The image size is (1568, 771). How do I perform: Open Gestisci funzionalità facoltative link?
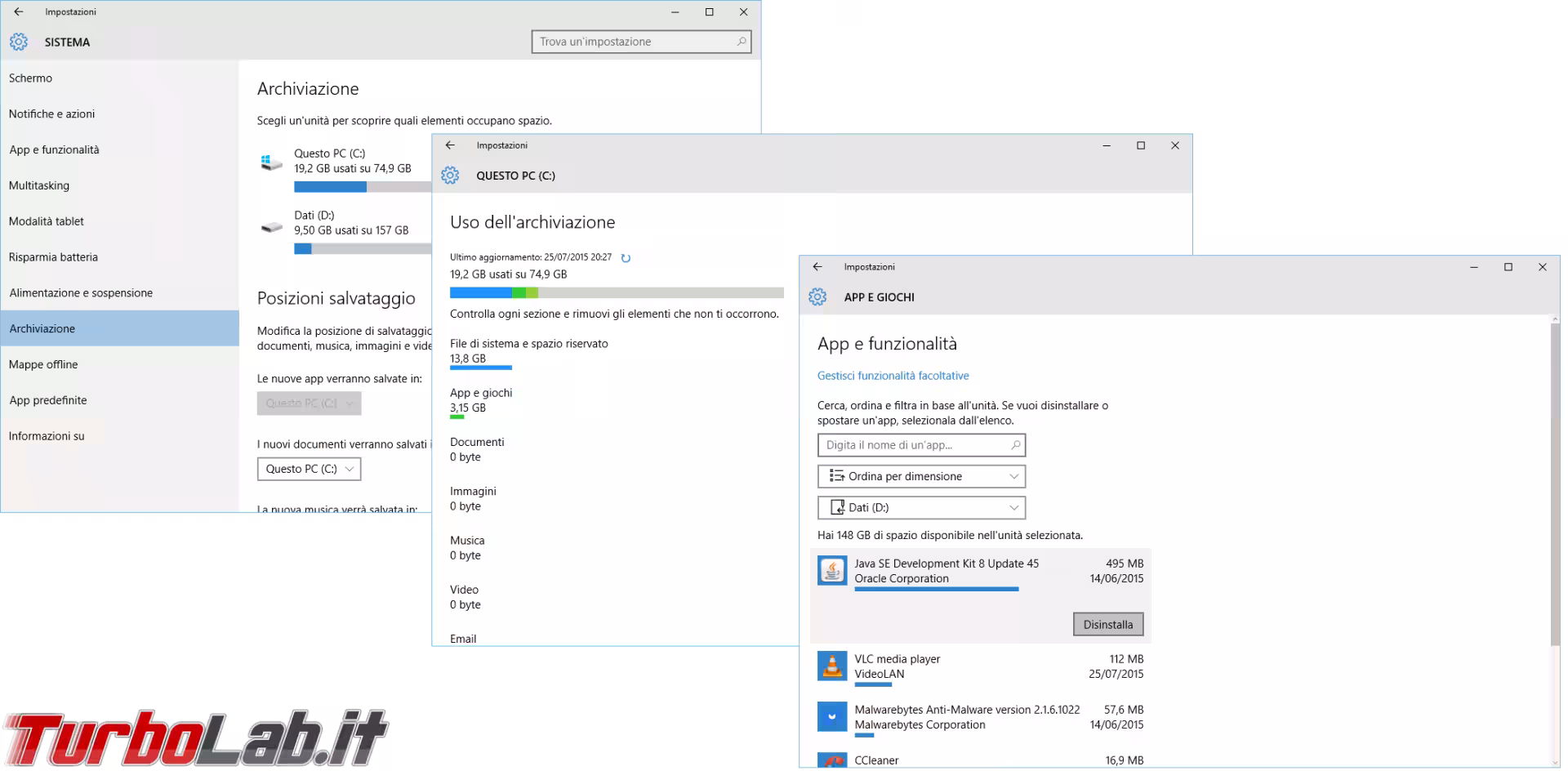point(893,376)
